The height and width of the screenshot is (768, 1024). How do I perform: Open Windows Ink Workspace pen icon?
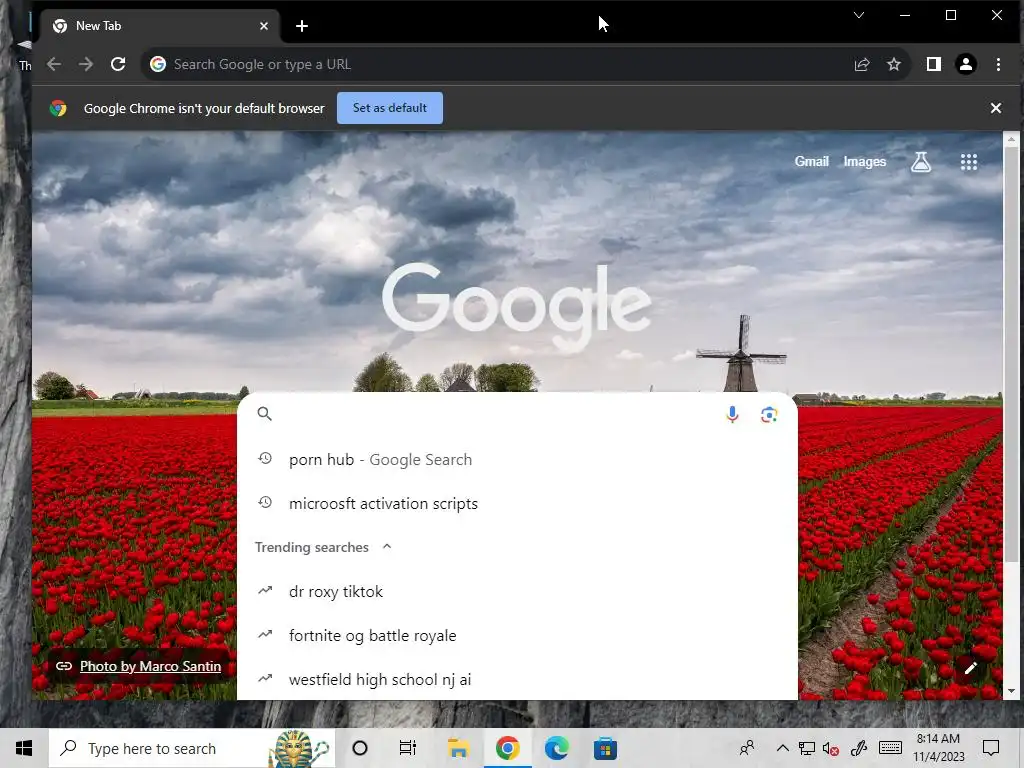pyautogui.click(x=859, y=748)
